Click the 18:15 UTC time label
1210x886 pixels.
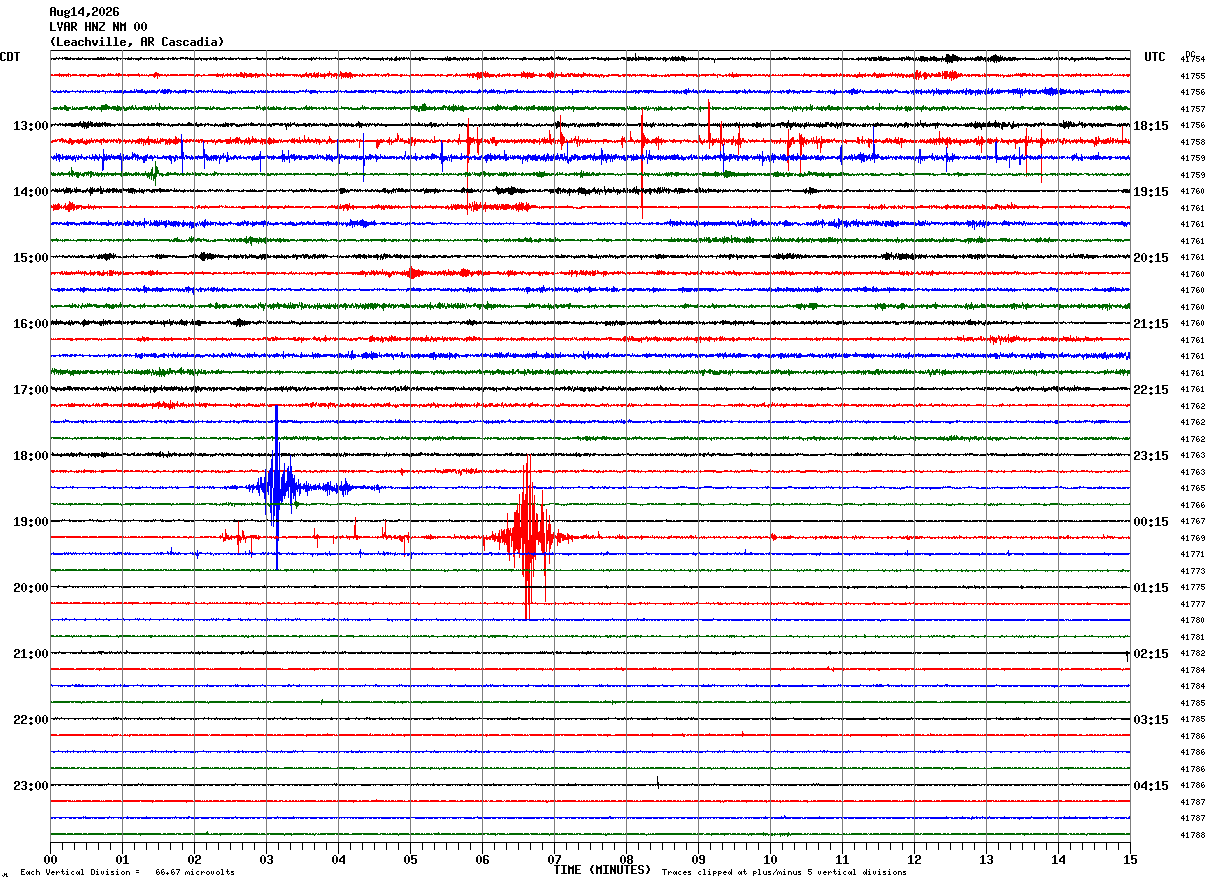(1150, 125)
